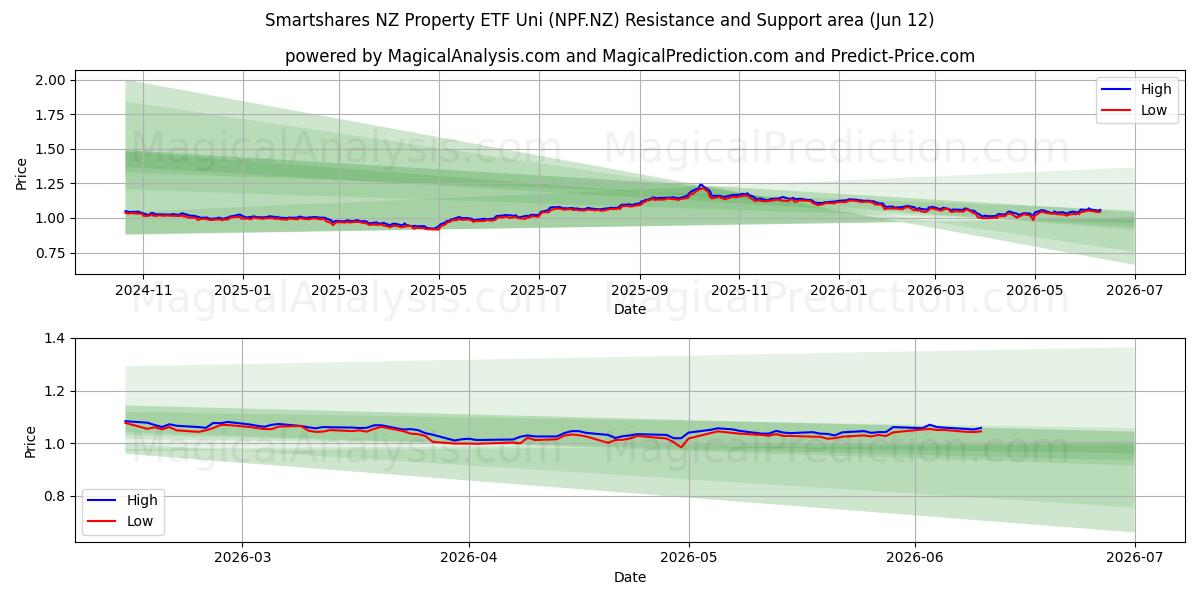Click the '0.75' price tick on the top chart

(x=50, y=253)
